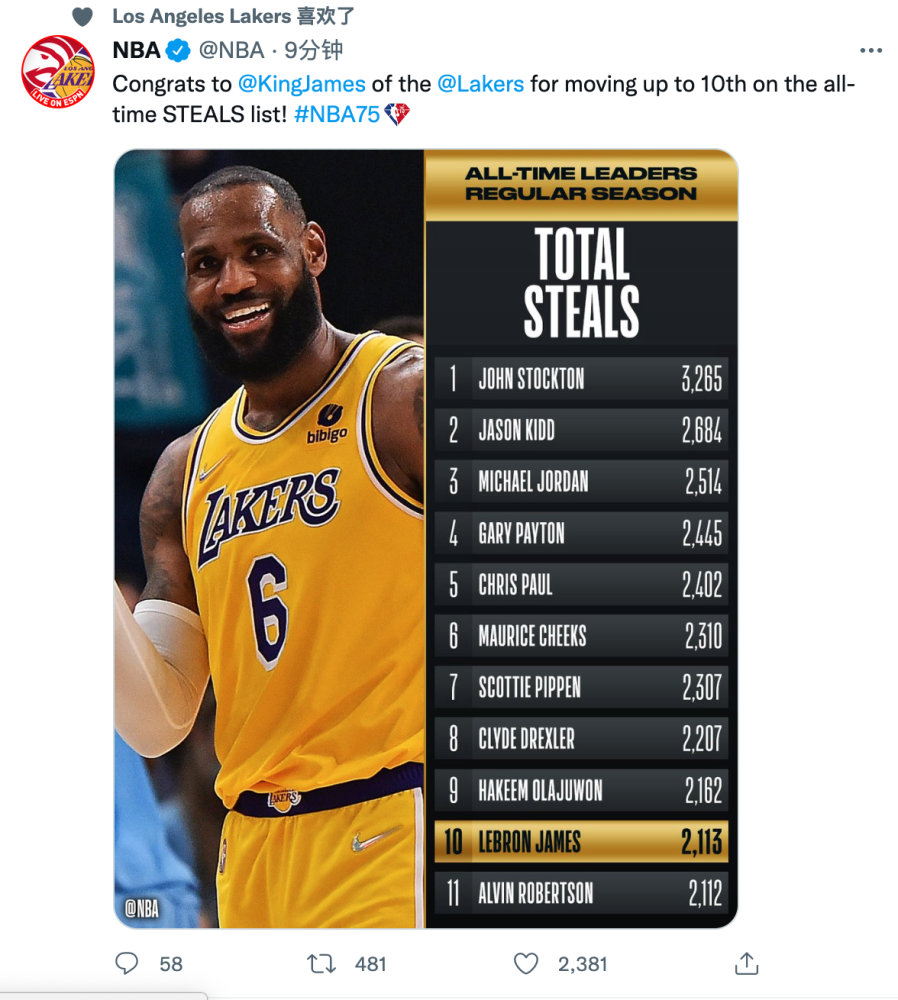Click the reply speech bubble icon
This screenshot has width=898, height=1000.
(x=127, y=963)
